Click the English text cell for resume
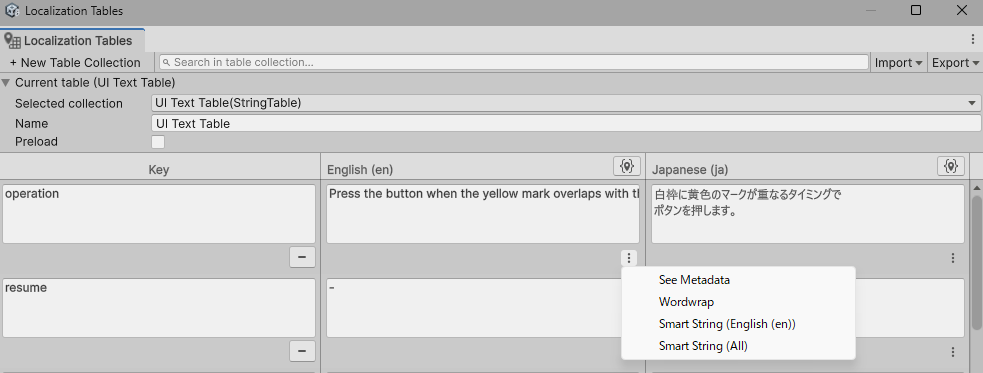This screenshot has height=373, width=983. tap(474, 308)
